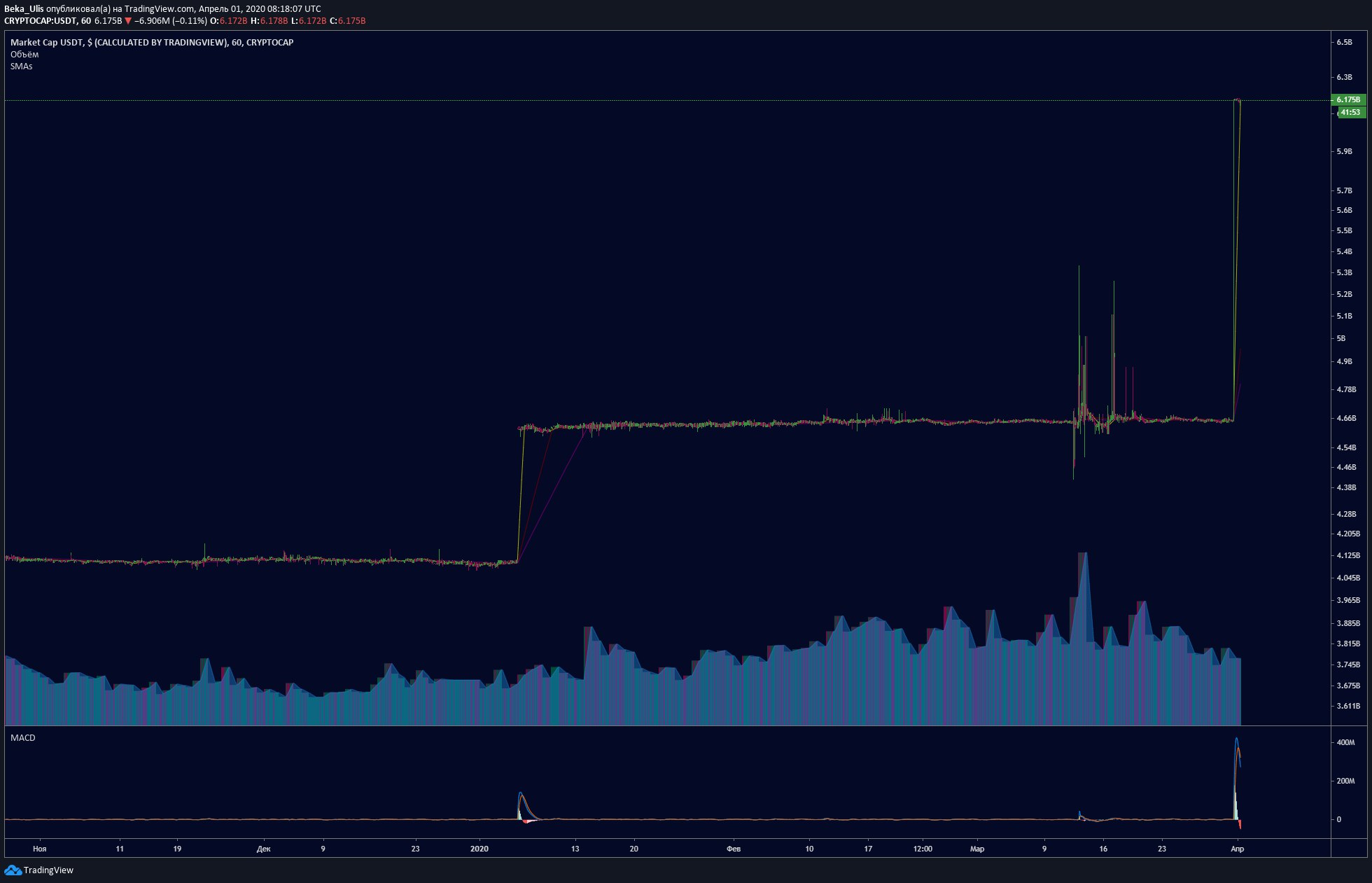Click the Апр date on the time axis

pyautogui.click(x=1237, y=849)
